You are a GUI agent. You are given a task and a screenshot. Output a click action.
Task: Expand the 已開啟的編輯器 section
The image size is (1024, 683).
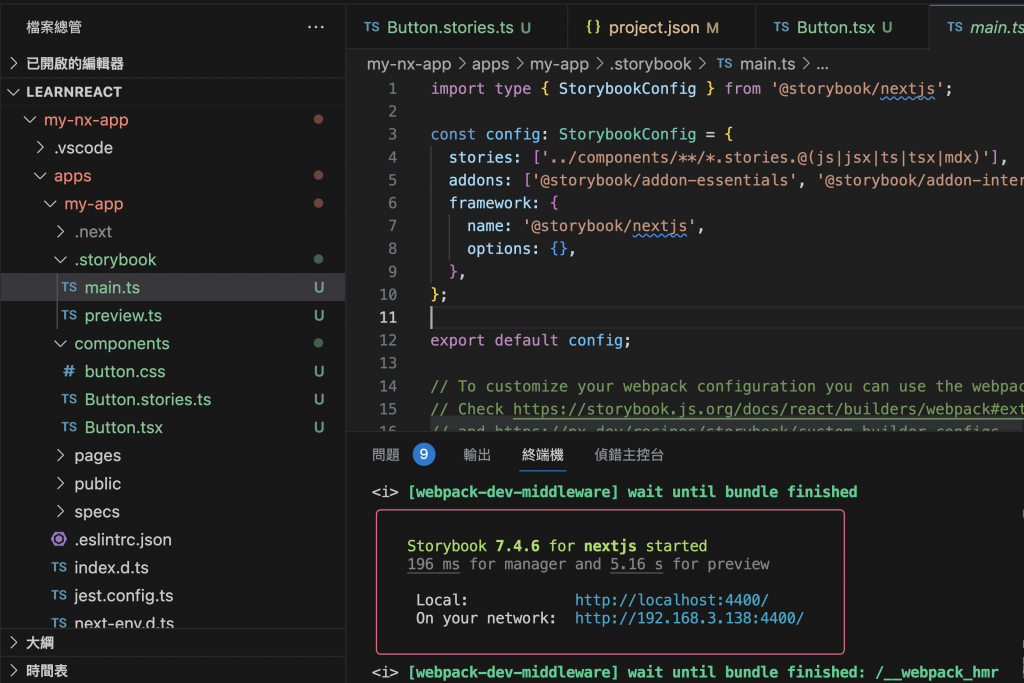pyautogui.click(x=14, y=63)
